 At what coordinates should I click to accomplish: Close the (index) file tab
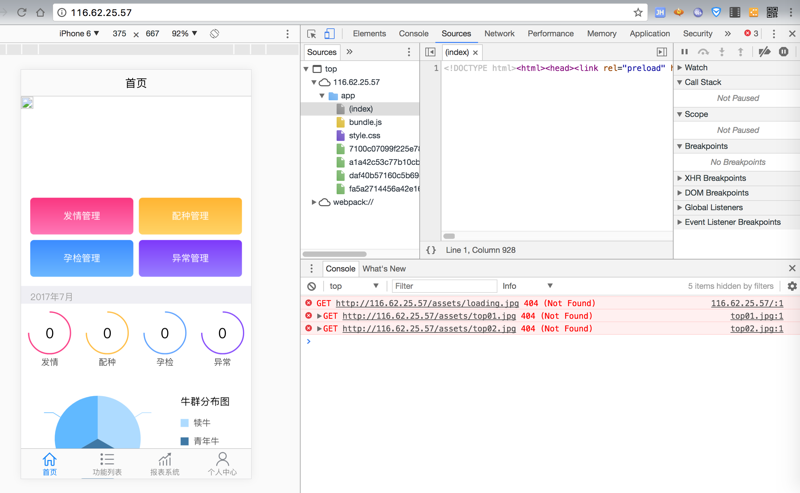475,53
